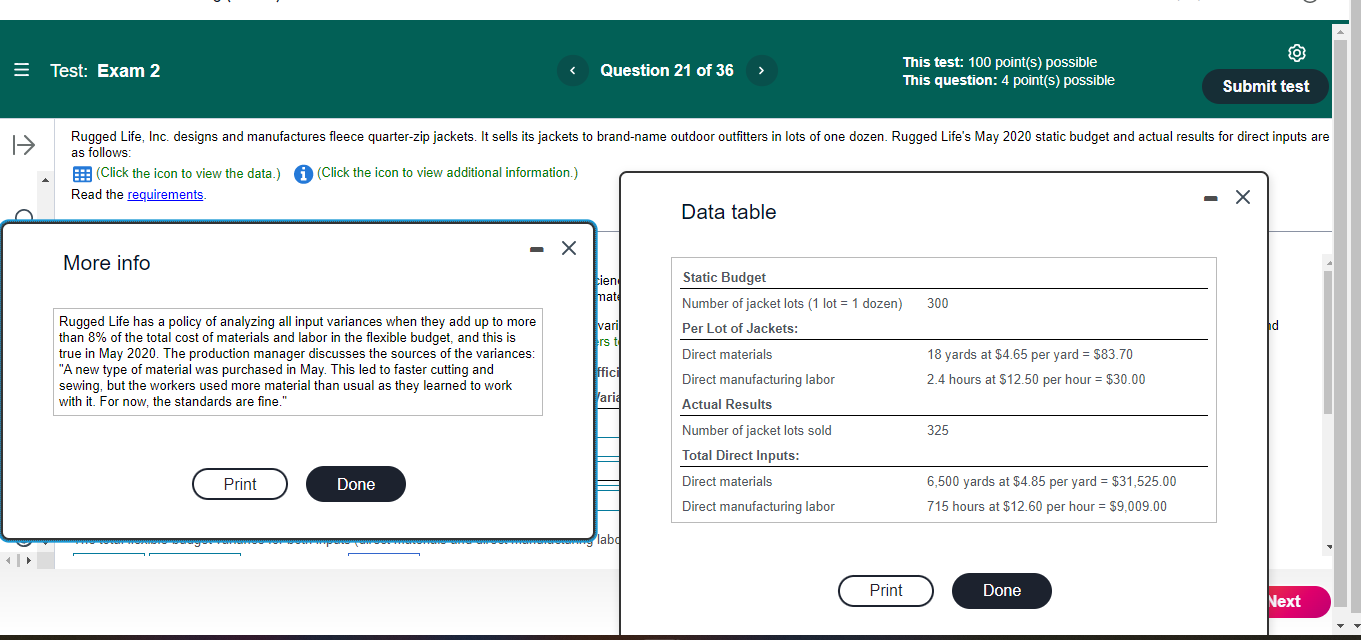
Task: Click Done in the Data table dialog
Action: click(x=1002, y=590)
